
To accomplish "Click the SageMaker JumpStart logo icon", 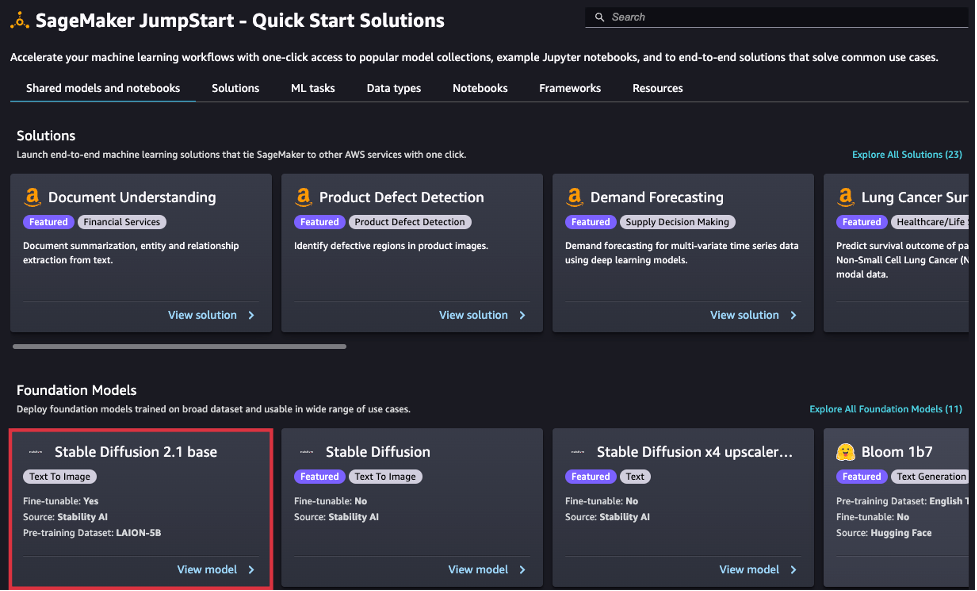I will [x=20, y=21].
